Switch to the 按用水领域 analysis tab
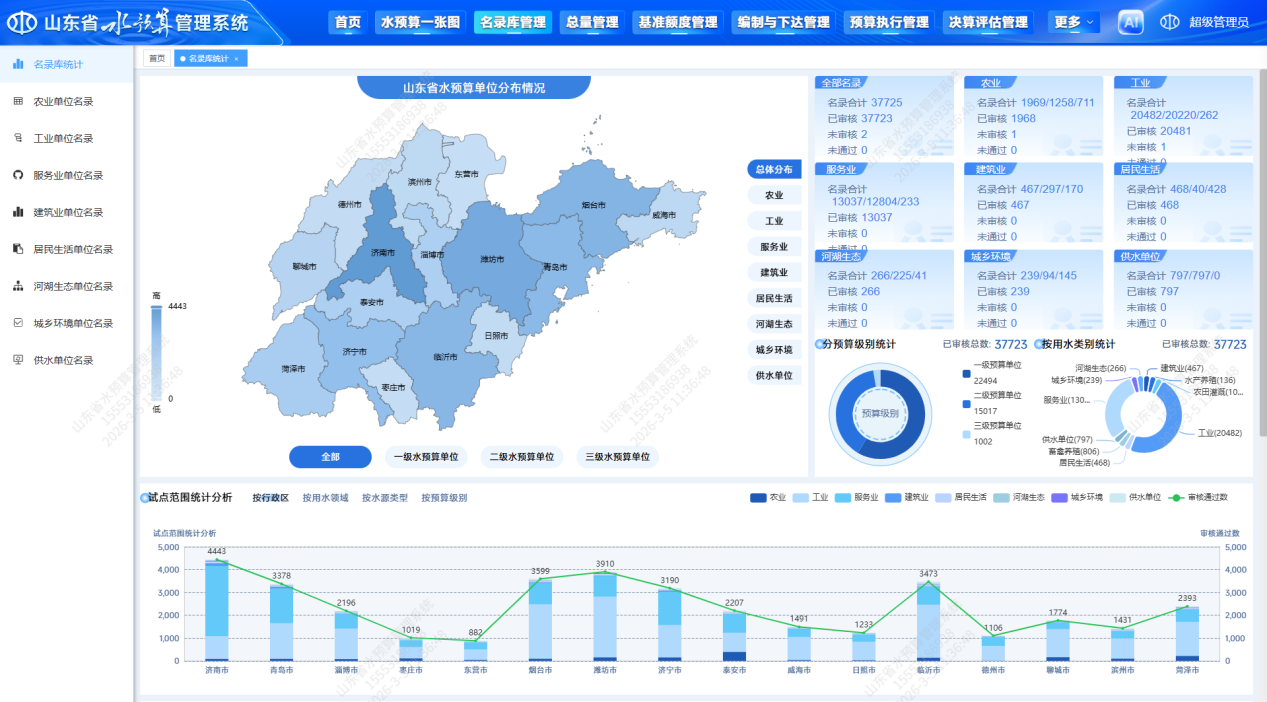Image resolution: width=1267 pixels, height=702 pixels. pos(325,497)
